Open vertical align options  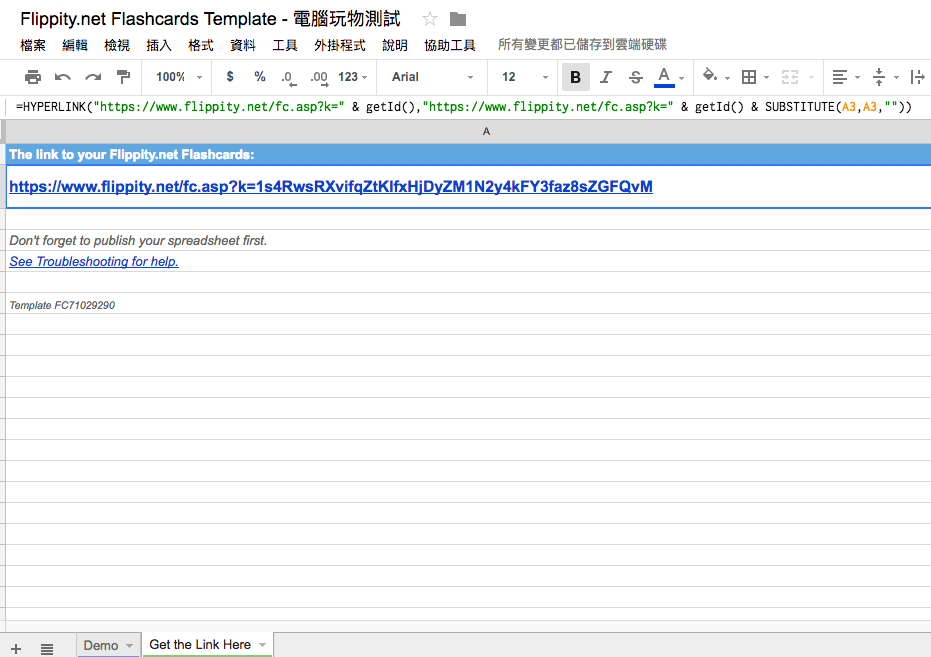pyautogui.click(x=879, y=77)
